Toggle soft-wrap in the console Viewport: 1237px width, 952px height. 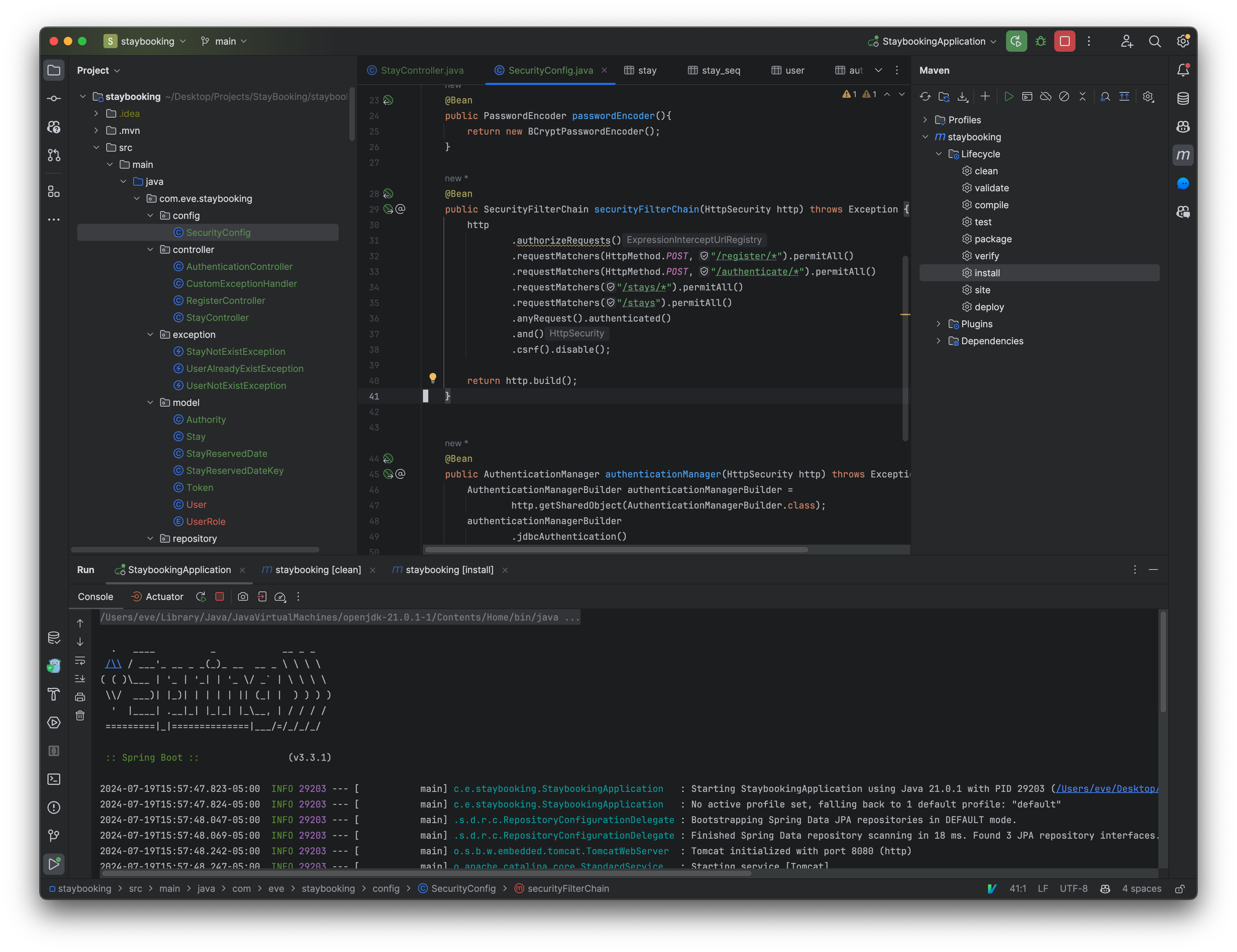click(x=80, y=661)
